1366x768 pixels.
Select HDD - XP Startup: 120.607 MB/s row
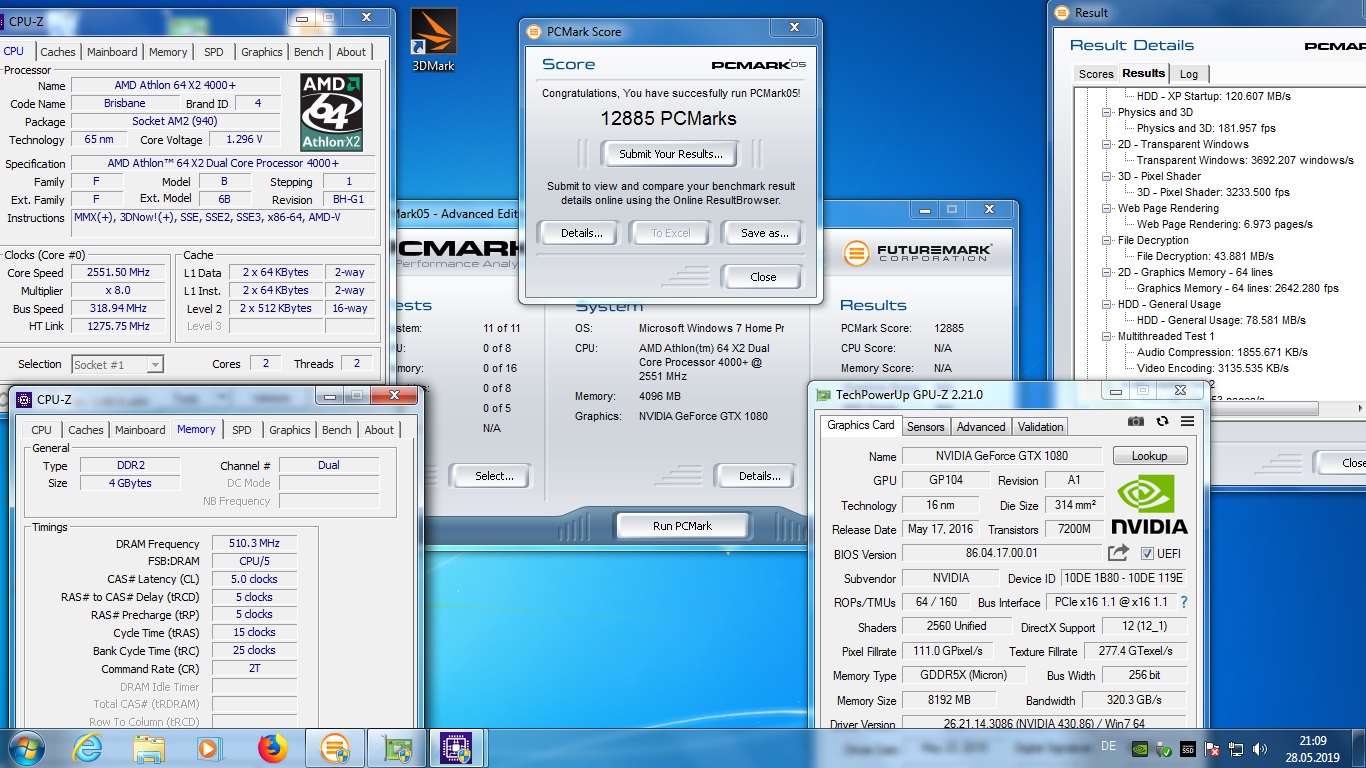tap(1213, 96)
